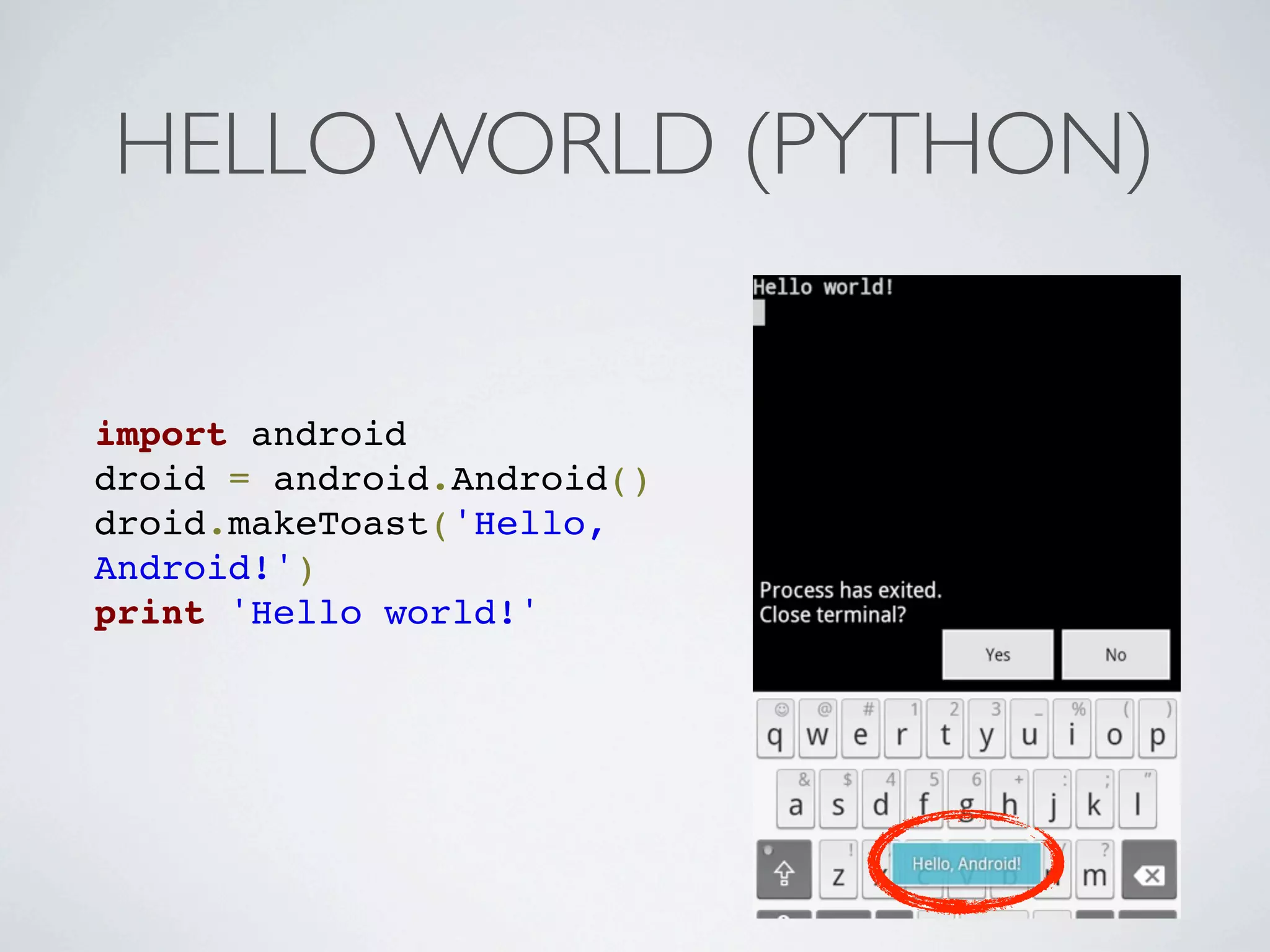Click the terminal cursor block
Viewport: 1270px width, 952px height.
[x=759, y=313]
